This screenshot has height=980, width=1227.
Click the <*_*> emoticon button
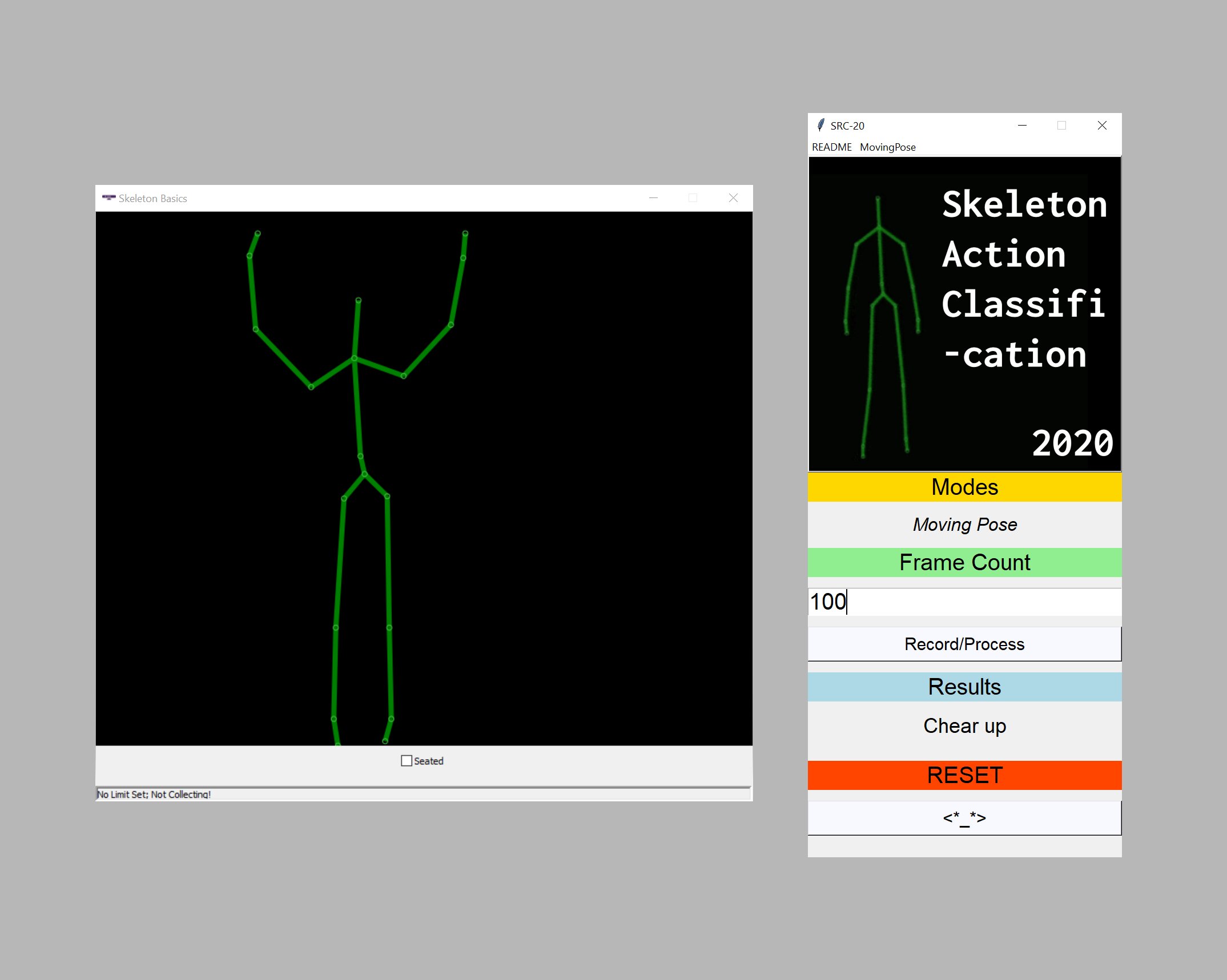(x=964, y=818)
